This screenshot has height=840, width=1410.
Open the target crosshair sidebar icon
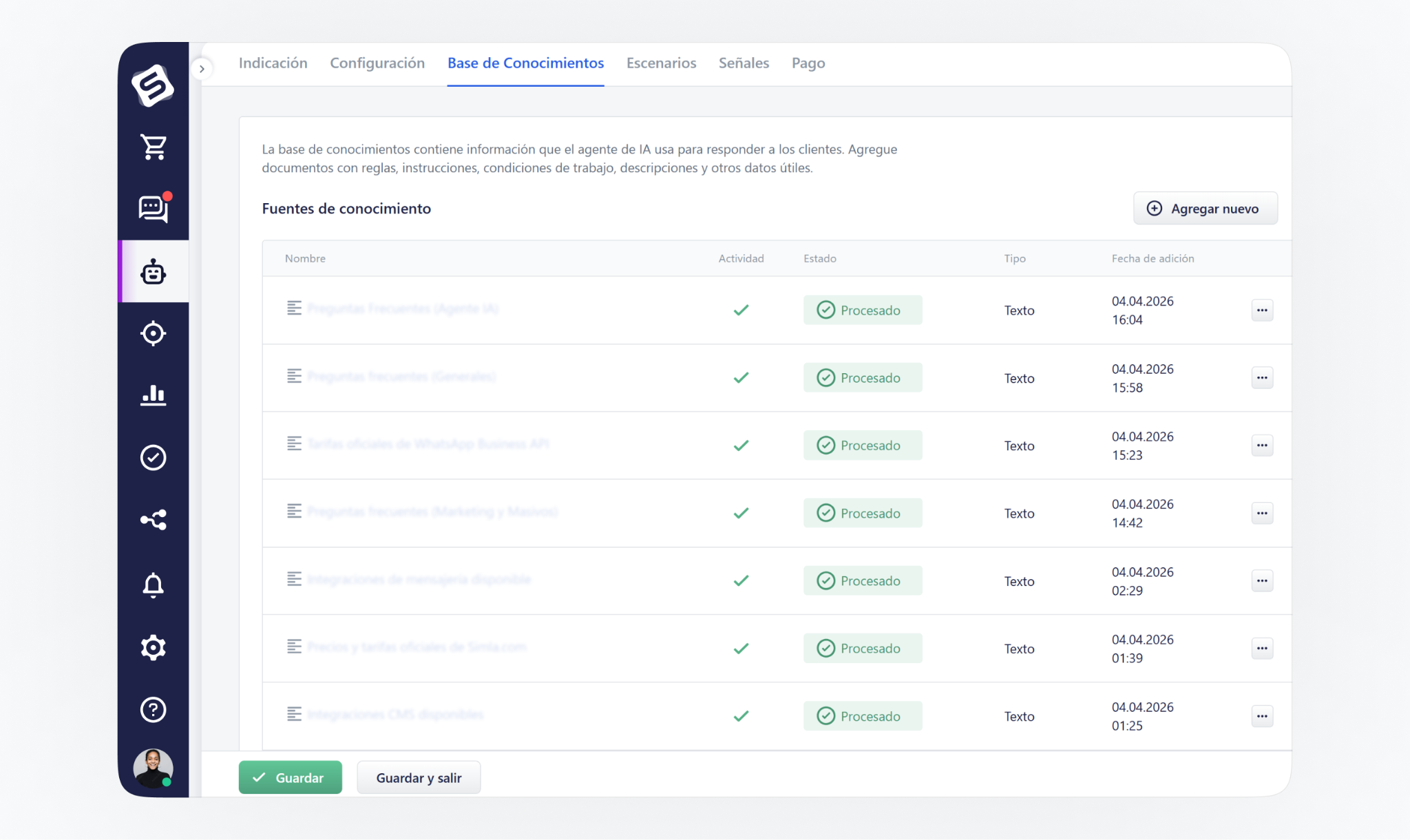point(153,334)
